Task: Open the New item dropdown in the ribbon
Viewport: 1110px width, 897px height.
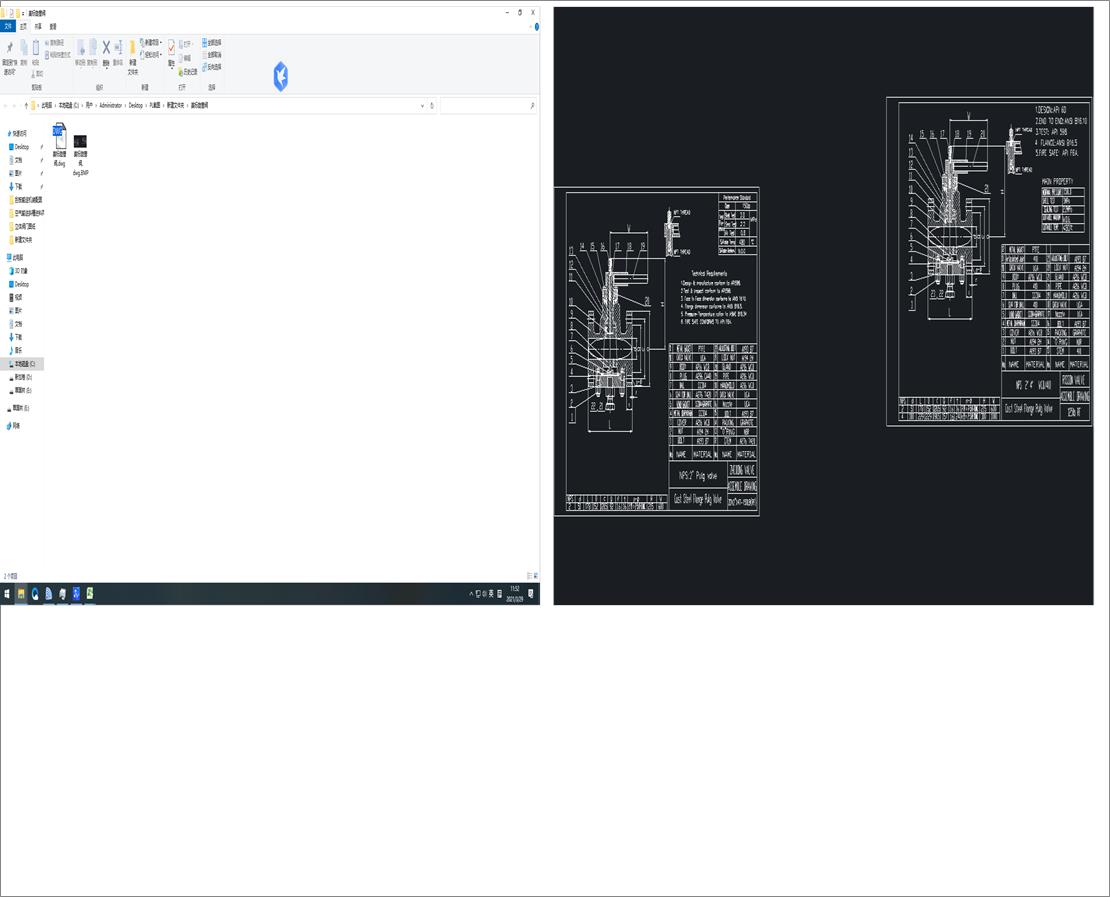Action: pos(151,42)
